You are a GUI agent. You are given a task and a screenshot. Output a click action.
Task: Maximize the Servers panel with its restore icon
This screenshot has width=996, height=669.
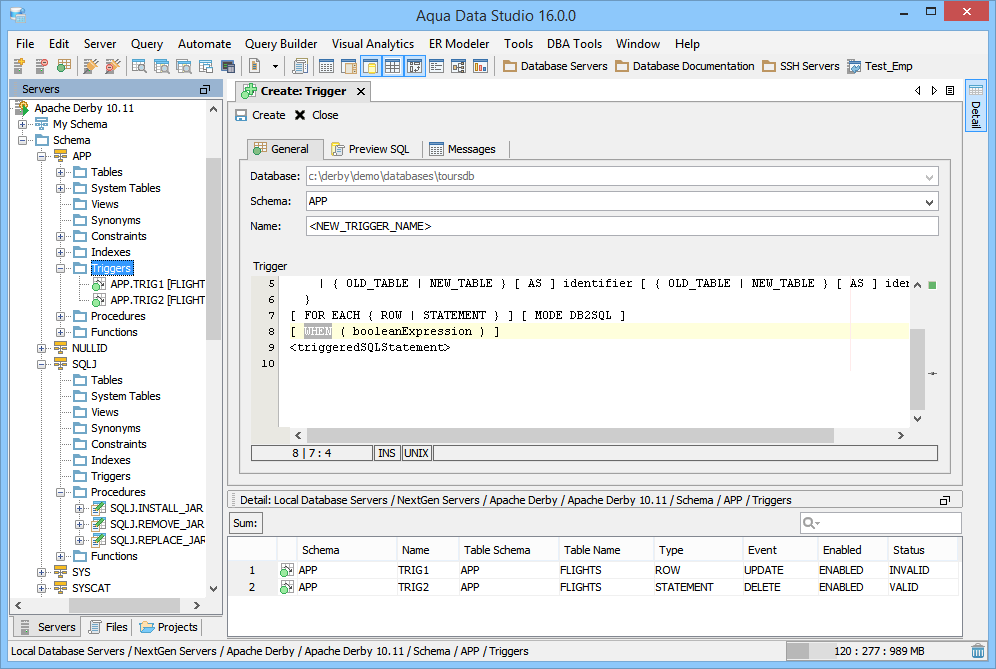[205, 89]
